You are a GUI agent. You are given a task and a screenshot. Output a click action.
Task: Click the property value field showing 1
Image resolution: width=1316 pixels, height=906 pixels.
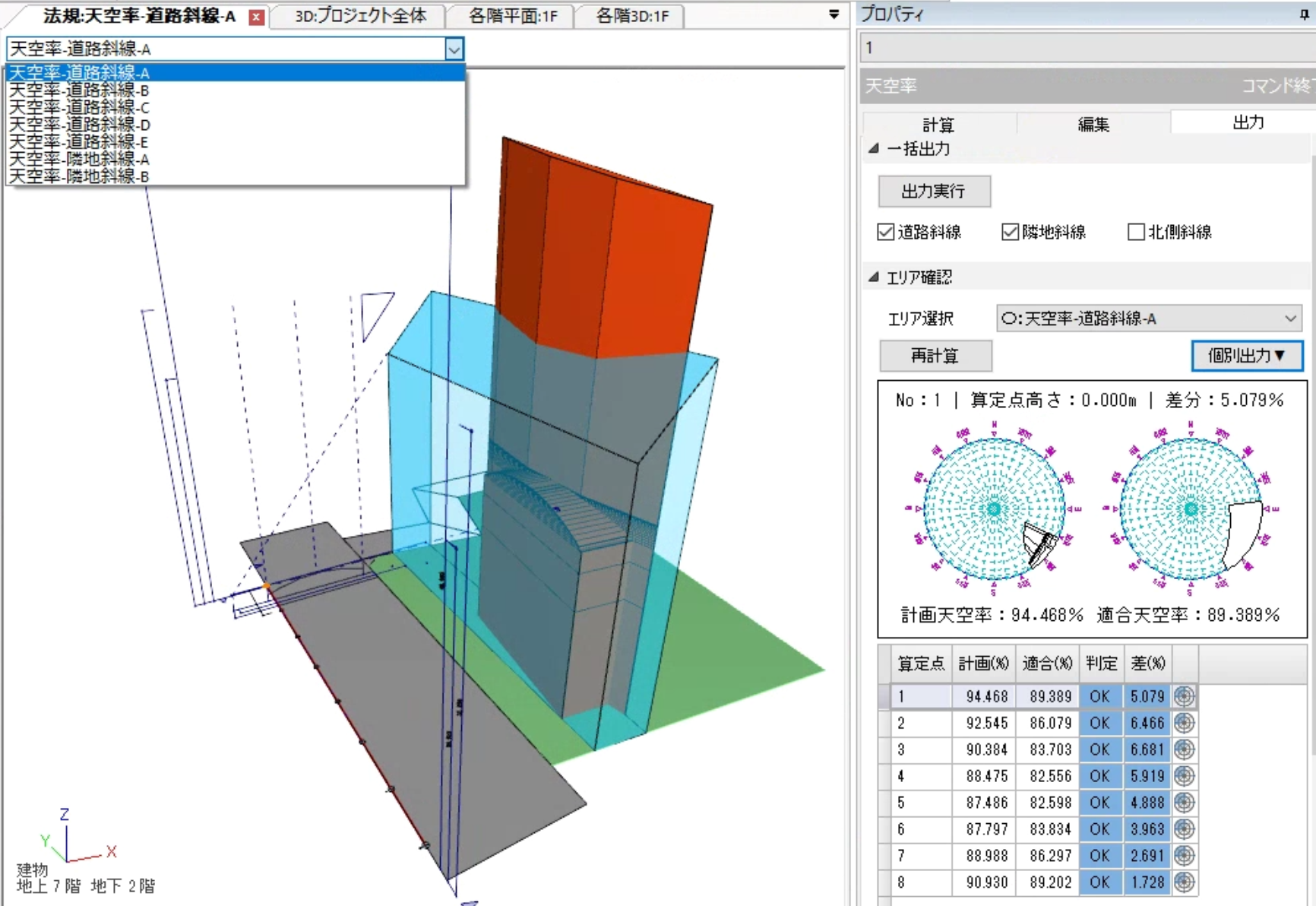click(1088, 48)
